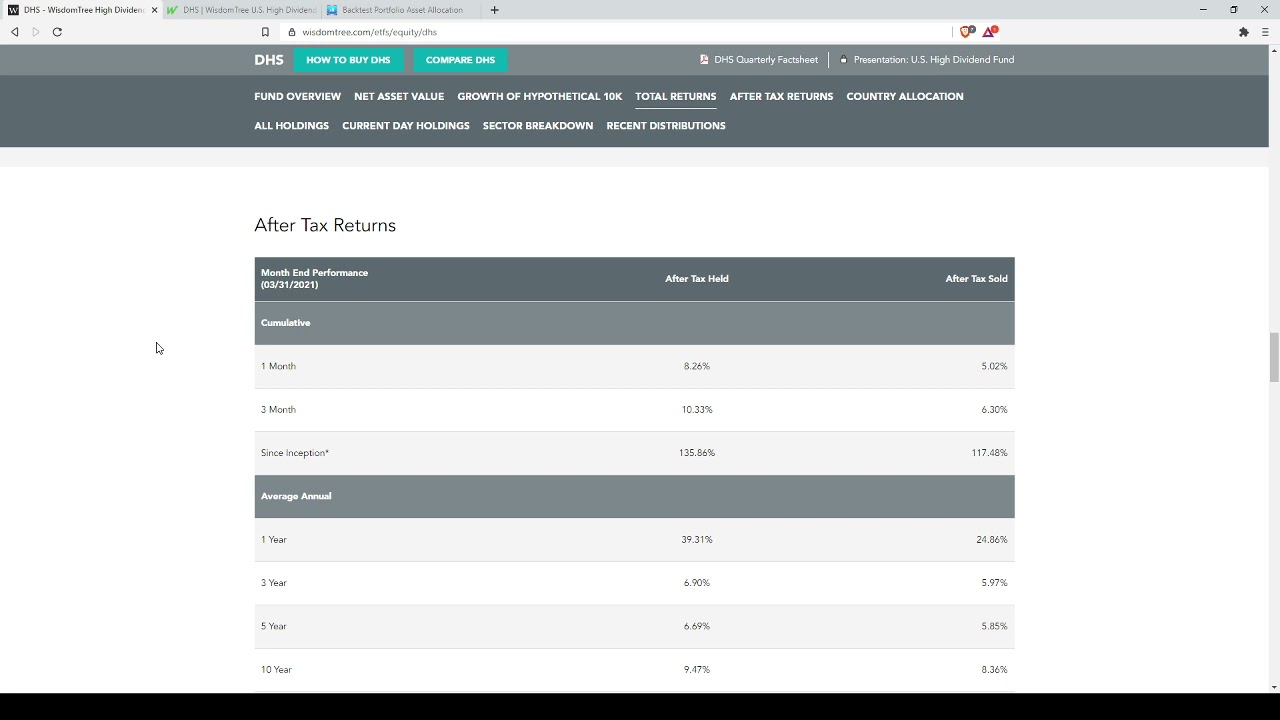The height and width of the screenshot is (720, 1280).
Task: Click the 6.90% value
Action: [697, 583]
